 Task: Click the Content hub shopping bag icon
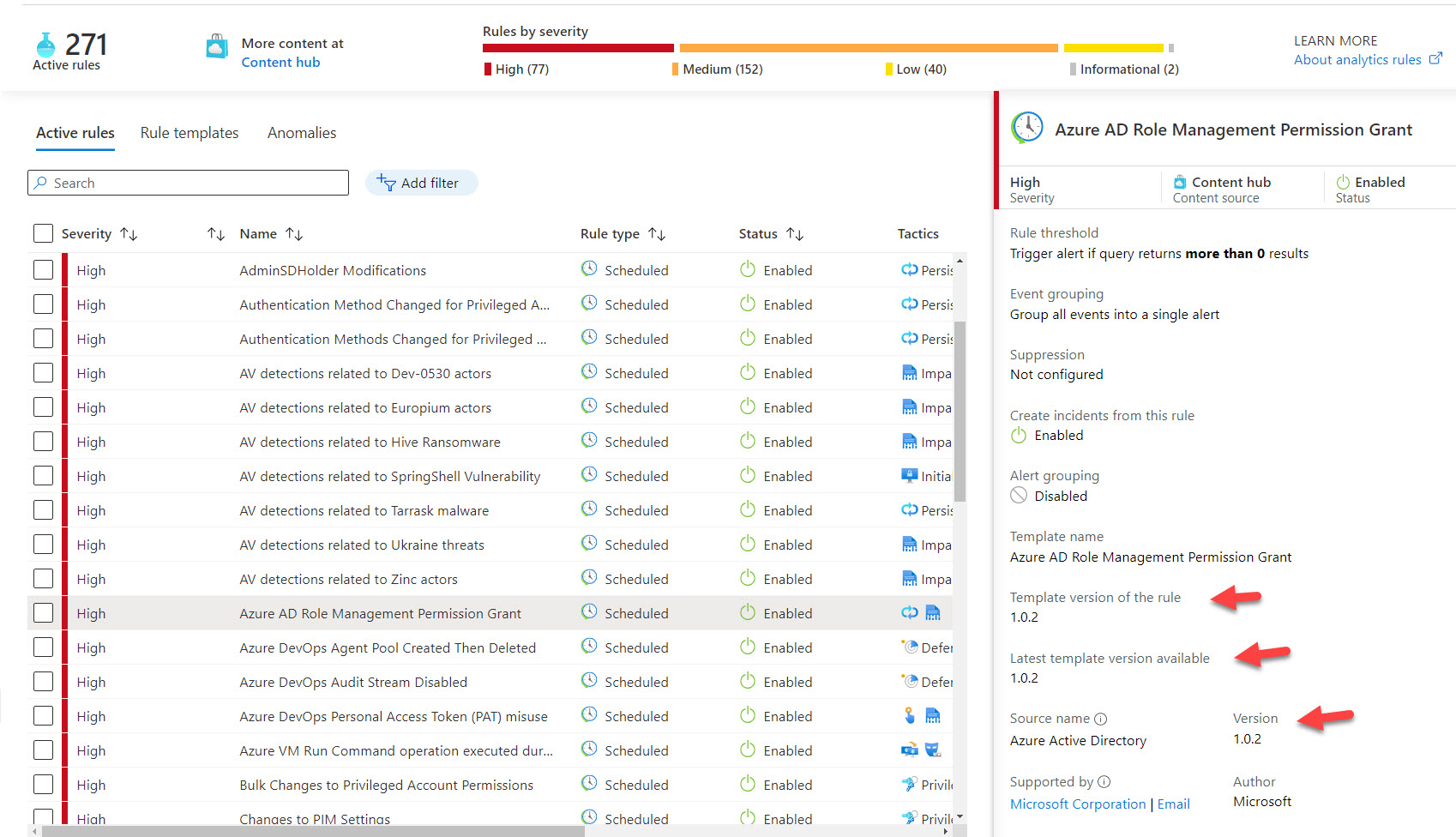click(216, 45)
